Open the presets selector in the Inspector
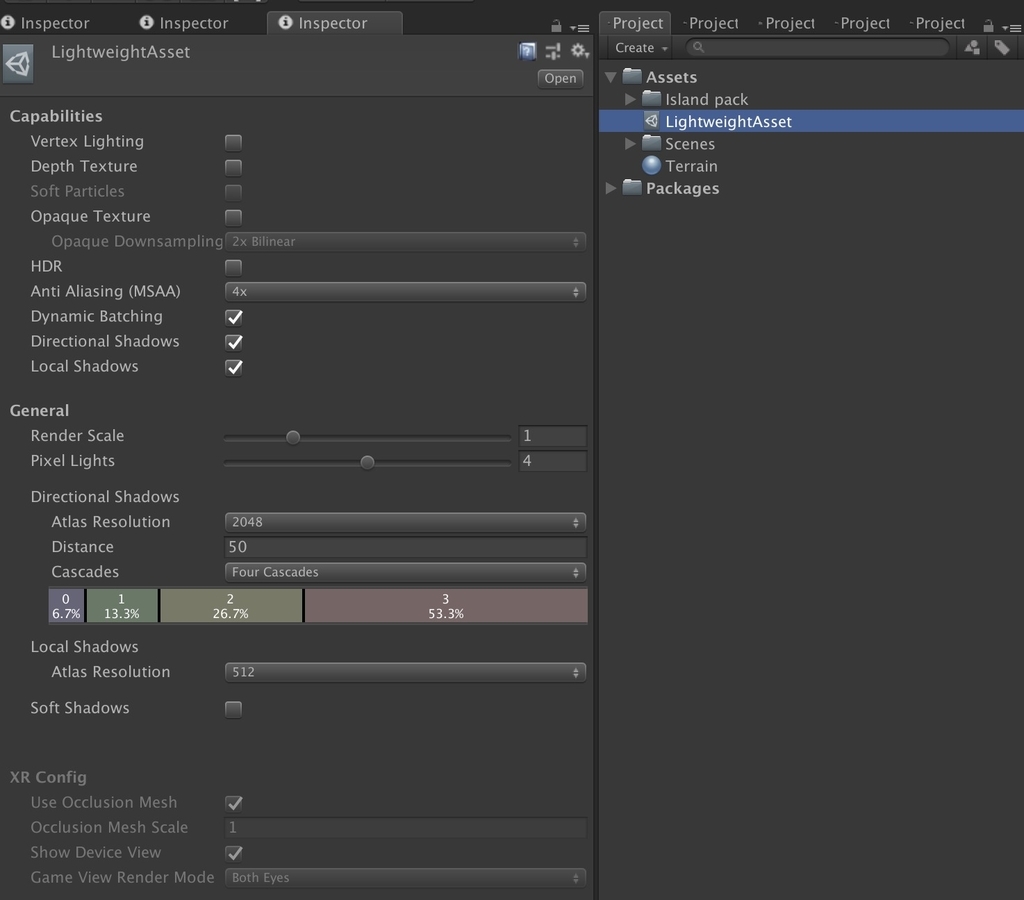The width and height of the screenshot is (1024, 900). [552, 51]
